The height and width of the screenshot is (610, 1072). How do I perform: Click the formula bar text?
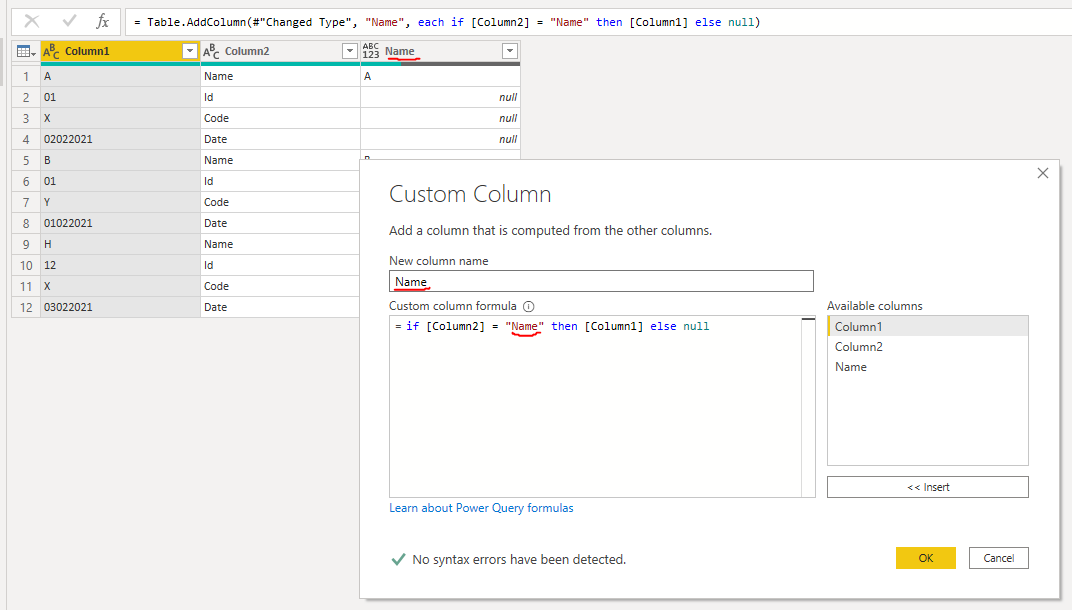[x=447, y=22]
